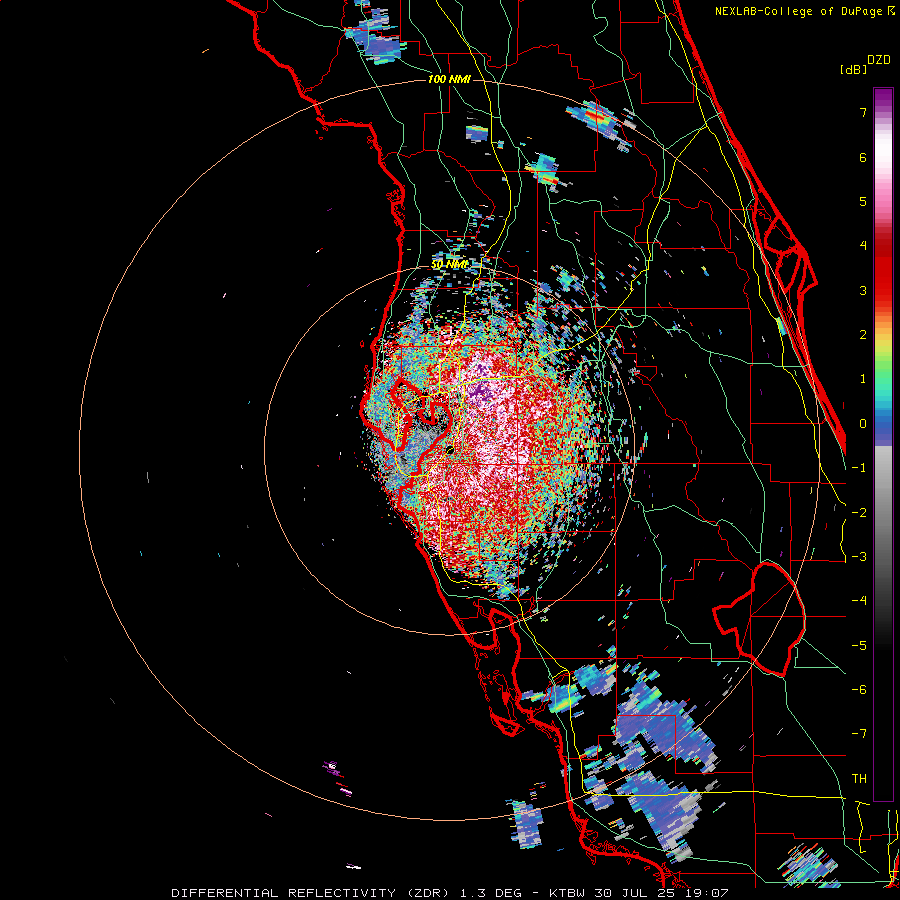Viewport: 900px width, 900px height.
Task: Click the TH label on the scale
Action: [x=859, y=779]
